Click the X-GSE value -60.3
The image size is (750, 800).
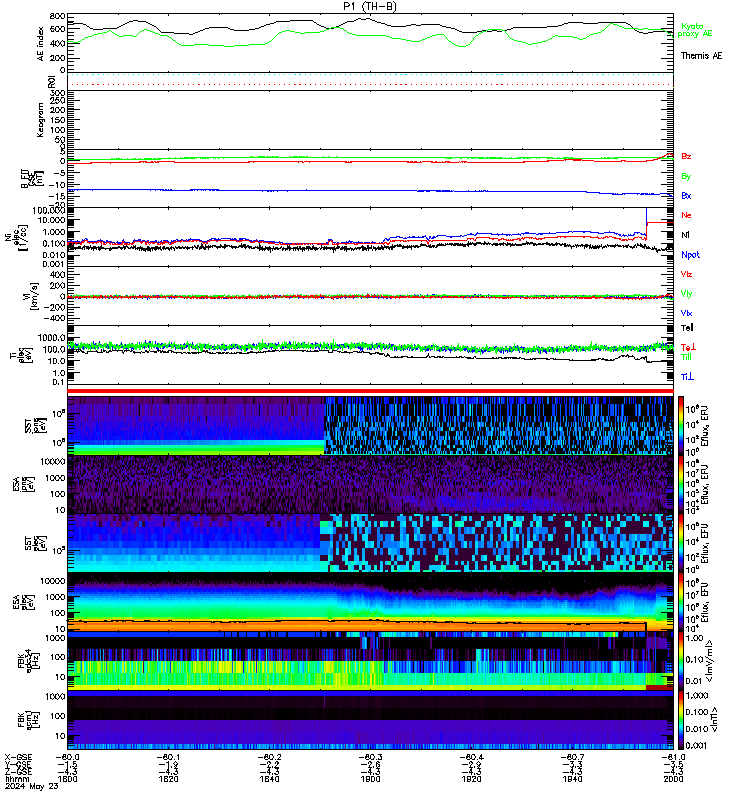point(370,757)
